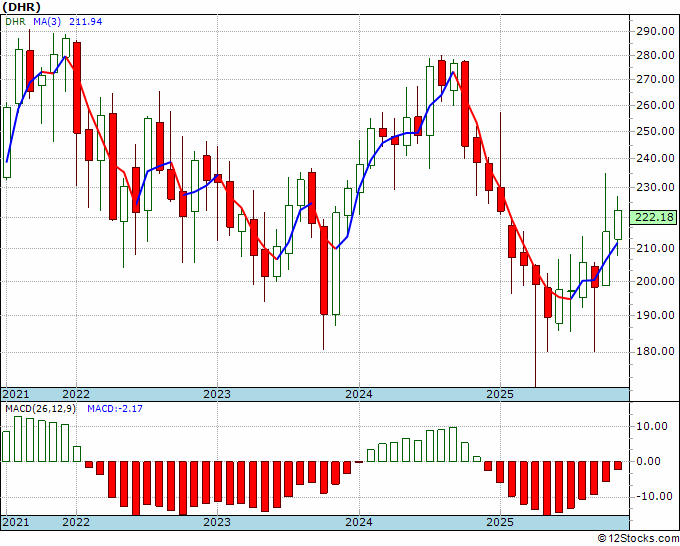Click the first green MACD histogram bar
Screen dimensions: 680x546
click(6, 446)
